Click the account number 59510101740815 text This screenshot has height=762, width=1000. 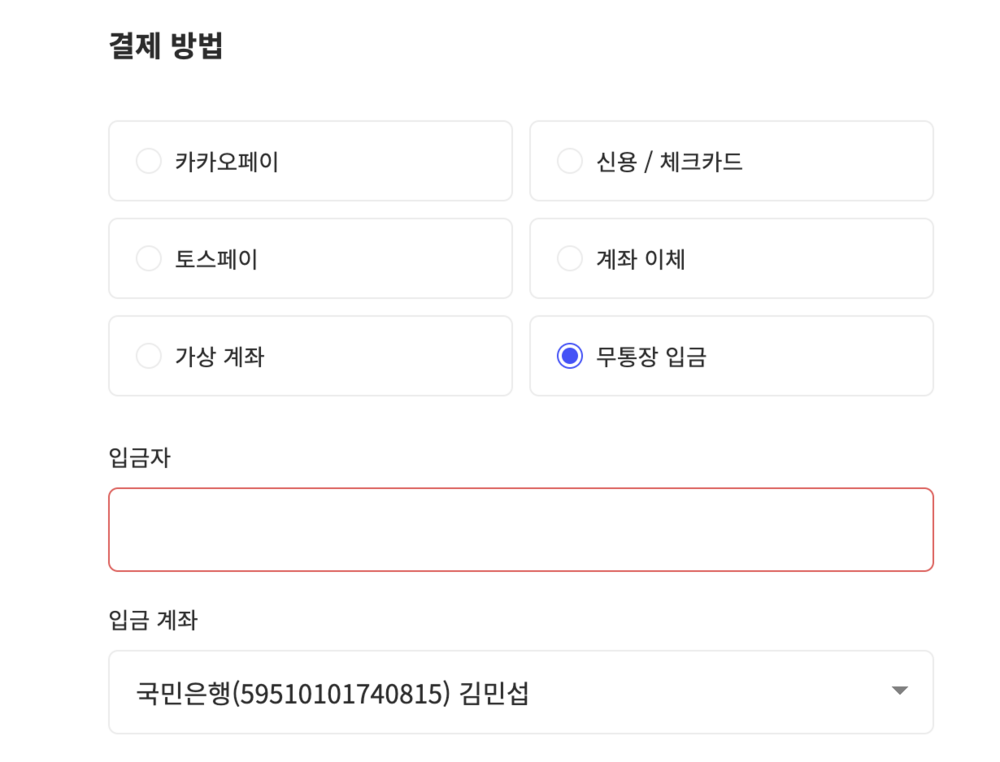[x=342, y=693]
